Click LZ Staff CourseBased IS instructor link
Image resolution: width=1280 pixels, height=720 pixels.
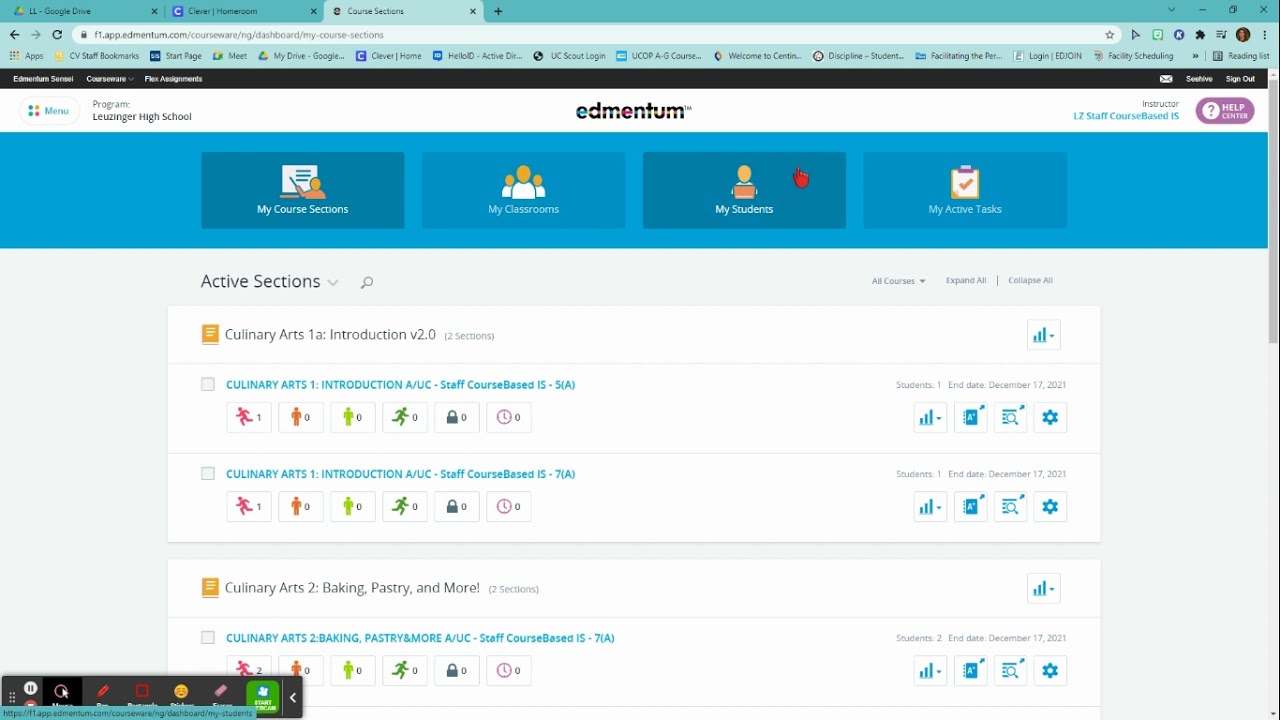(1126, 116)
